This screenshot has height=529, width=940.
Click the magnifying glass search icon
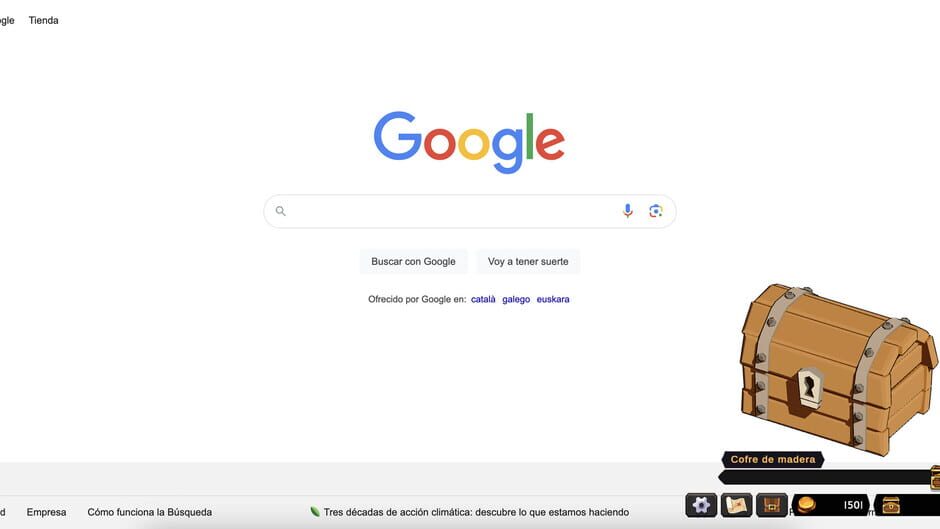tap(281, 211)
